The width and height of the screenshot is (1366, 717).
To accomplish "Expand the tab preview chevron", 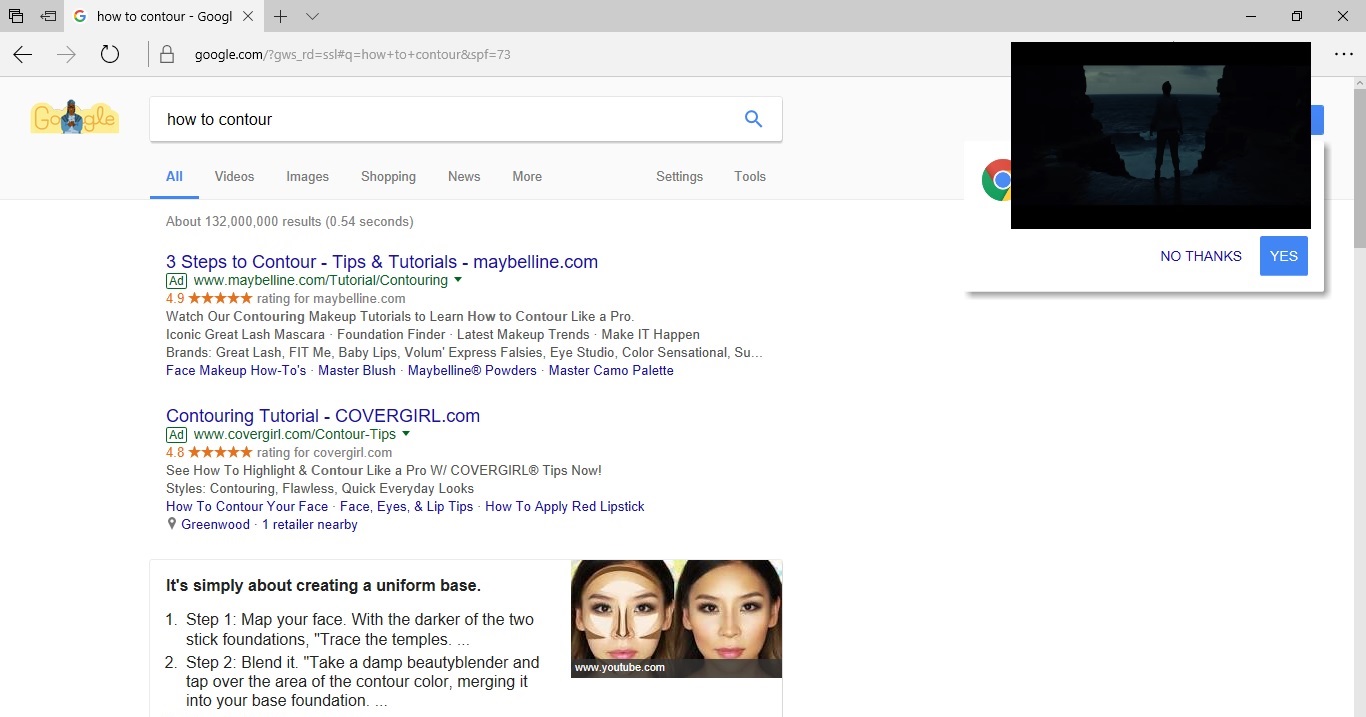I will (x=312, y=16).
